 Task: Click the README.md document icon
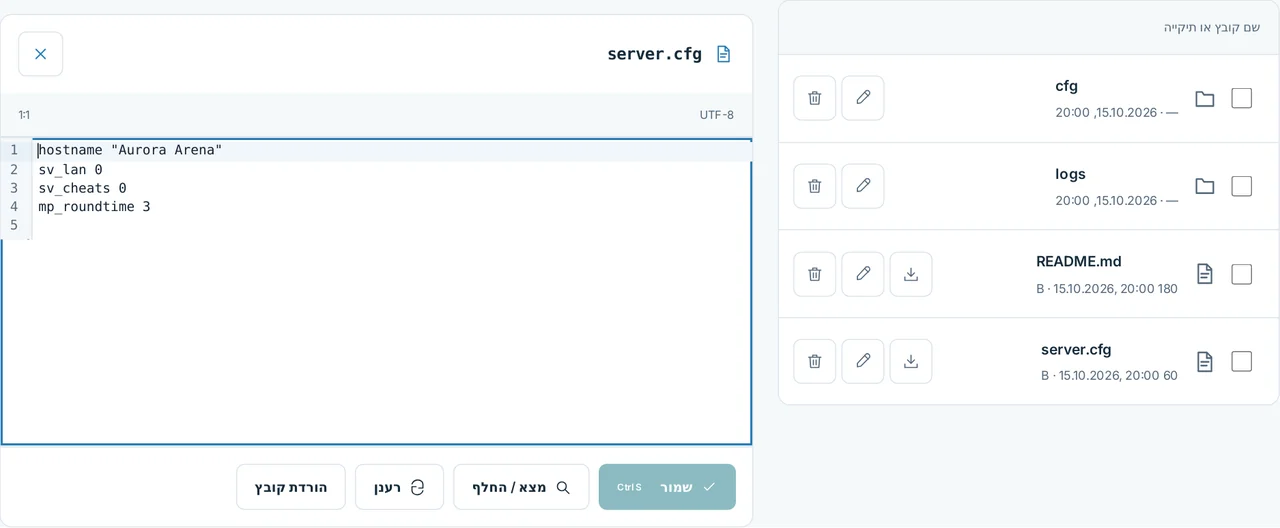(1205, 274)
